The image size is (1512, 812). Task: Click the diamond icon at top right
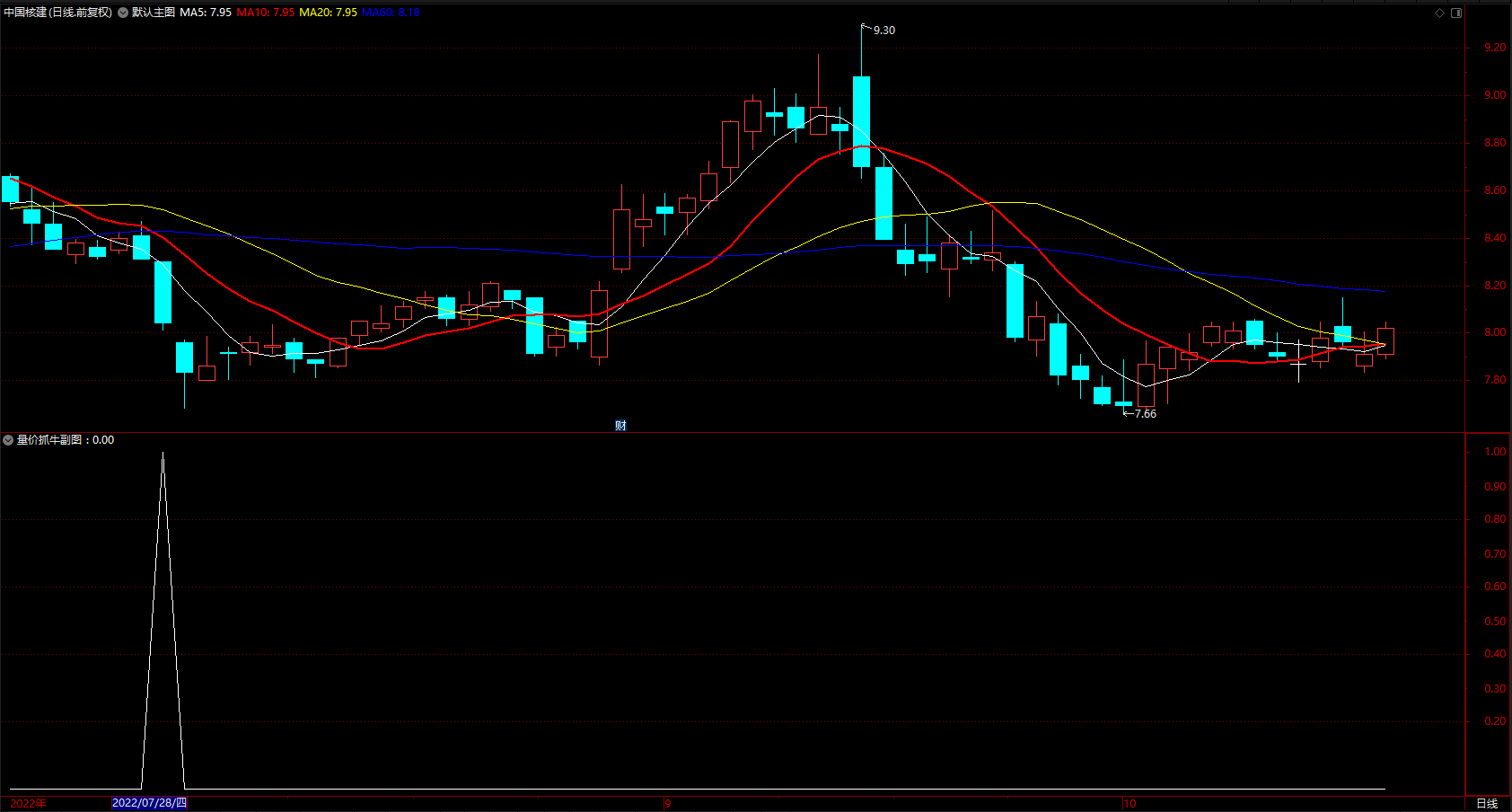[x=1439, y=13]
